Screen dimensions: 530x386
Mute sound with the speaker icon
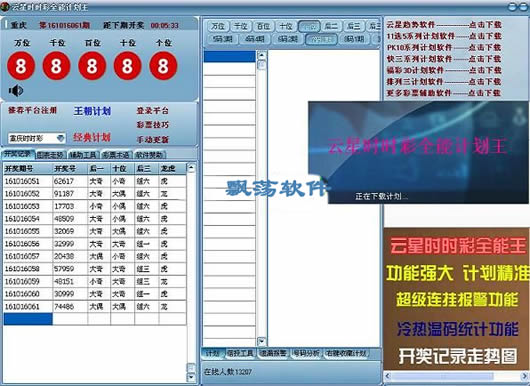point(16,91)
